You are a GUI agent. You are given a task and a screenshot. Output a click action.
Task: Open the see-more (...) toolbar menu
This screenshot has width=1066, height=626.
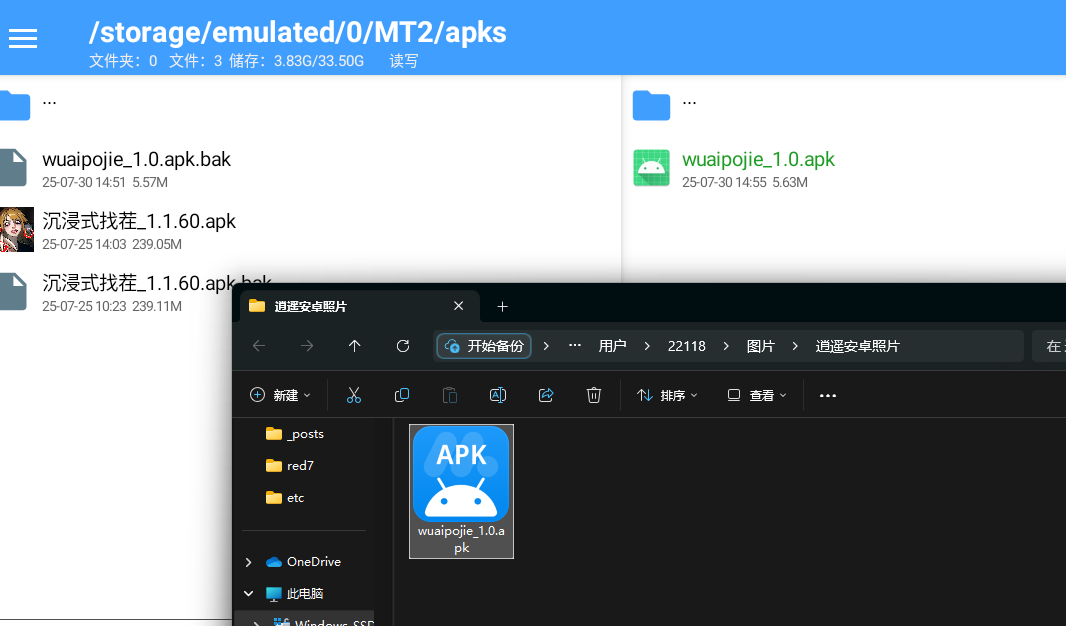pos(827,395)
